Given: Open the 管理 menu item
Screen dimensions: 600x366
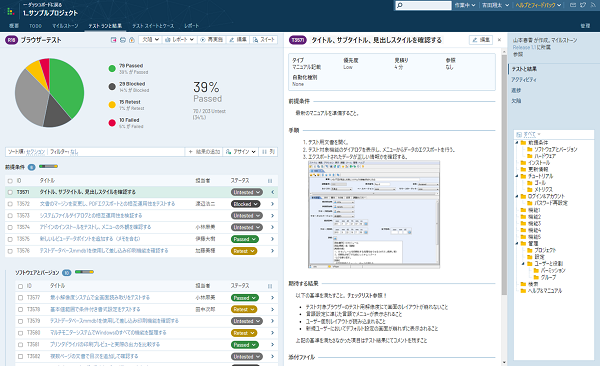Looking at the screenshot, I should 585,26.
